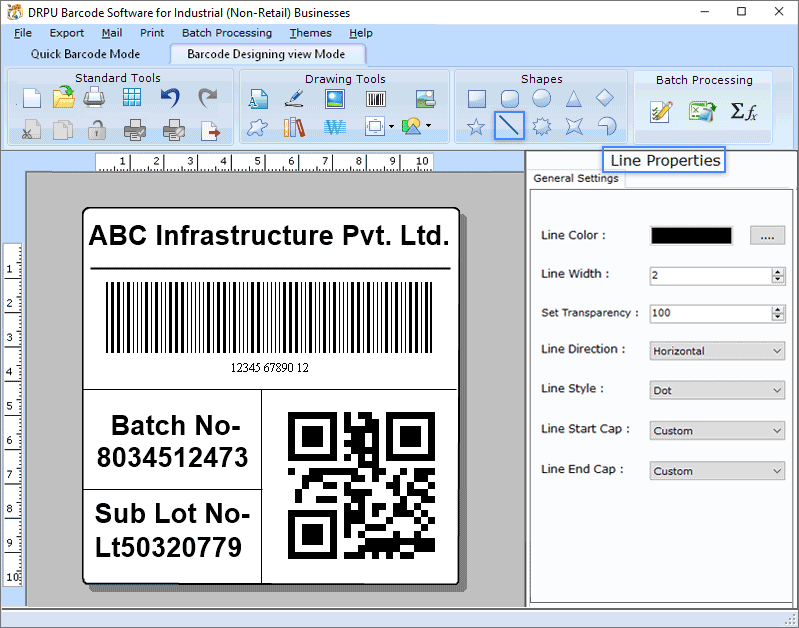Toggle the grid icon in Standard Tools
Screen dimensions: 799x628
pyautogui.click(x=132, y=97)
